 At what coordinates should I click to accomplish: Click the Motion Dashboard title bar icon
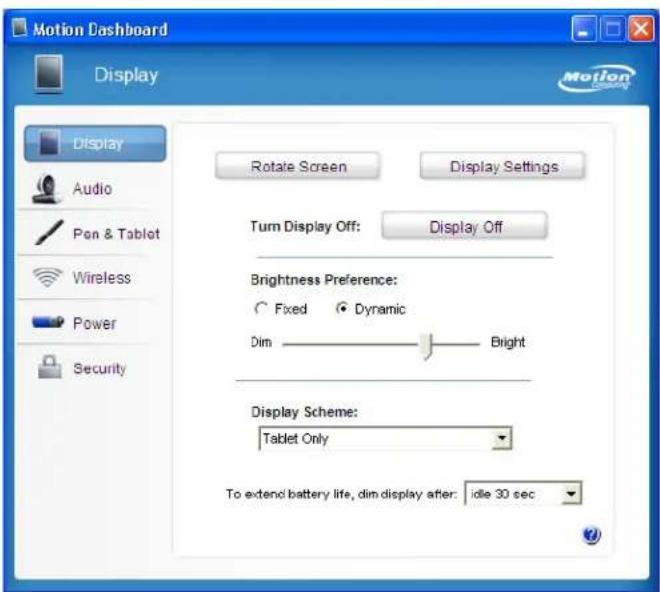pos(19,28)
